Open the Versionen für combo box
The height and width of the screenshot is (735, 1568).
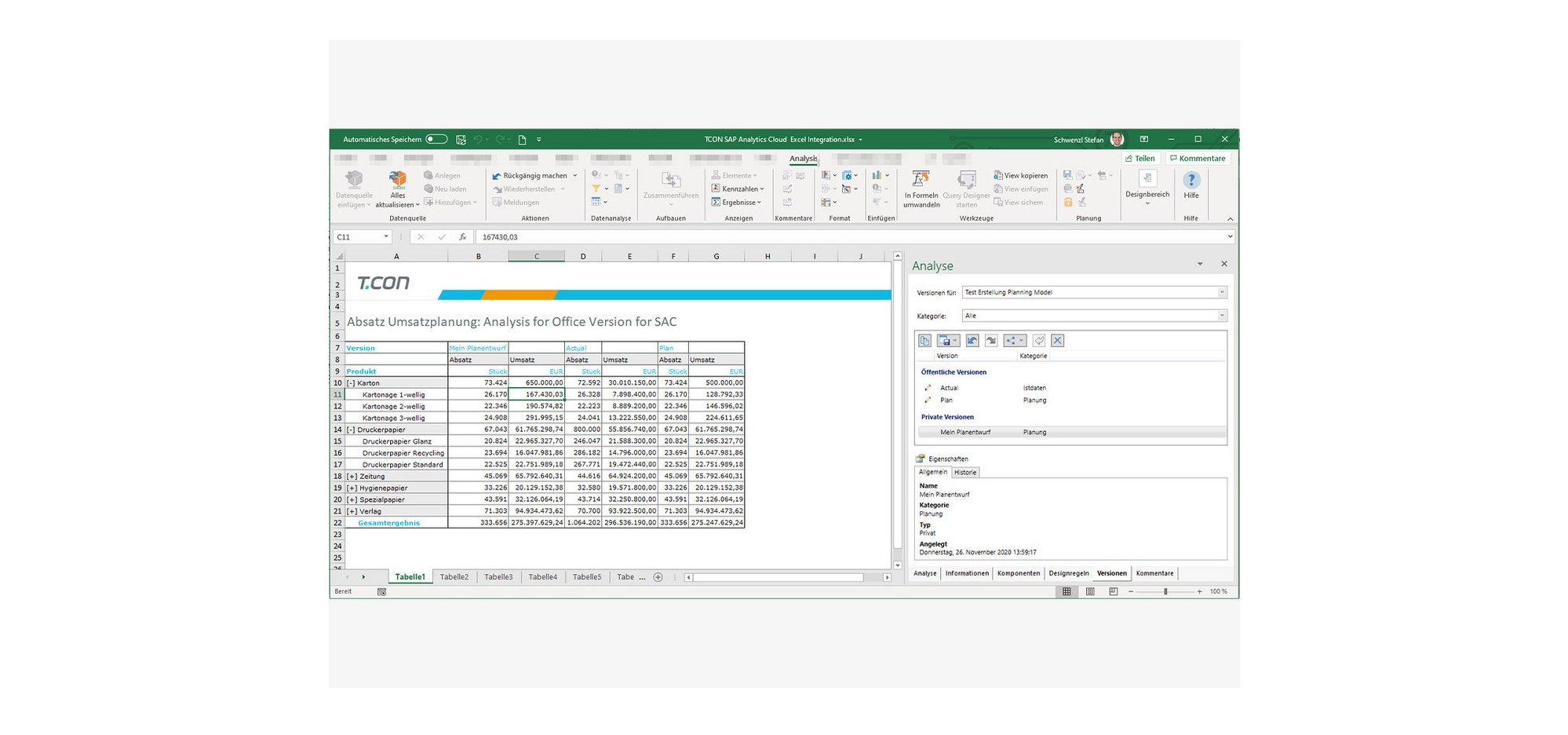[1094, 292]
